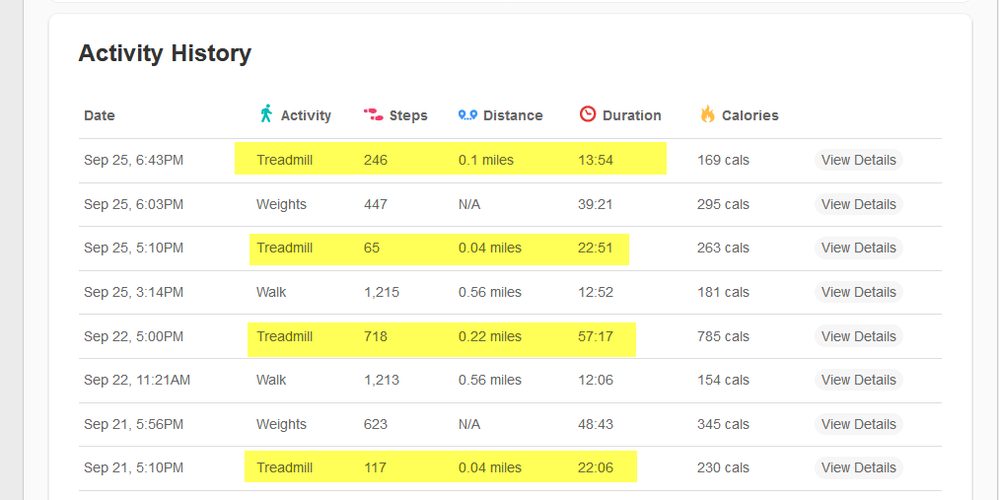Open details for Sep 25, 5:10PM Treadmill
999x500 pixels.
(x=858, y=248)
